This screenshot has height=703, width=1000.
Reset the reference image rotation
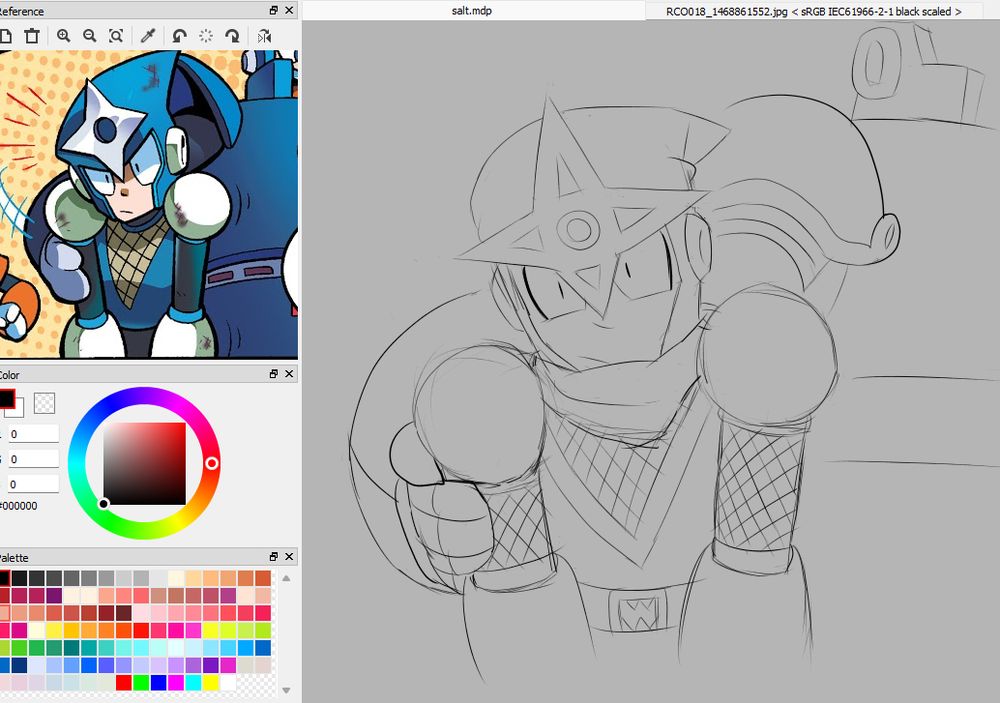tap(206, 36)
